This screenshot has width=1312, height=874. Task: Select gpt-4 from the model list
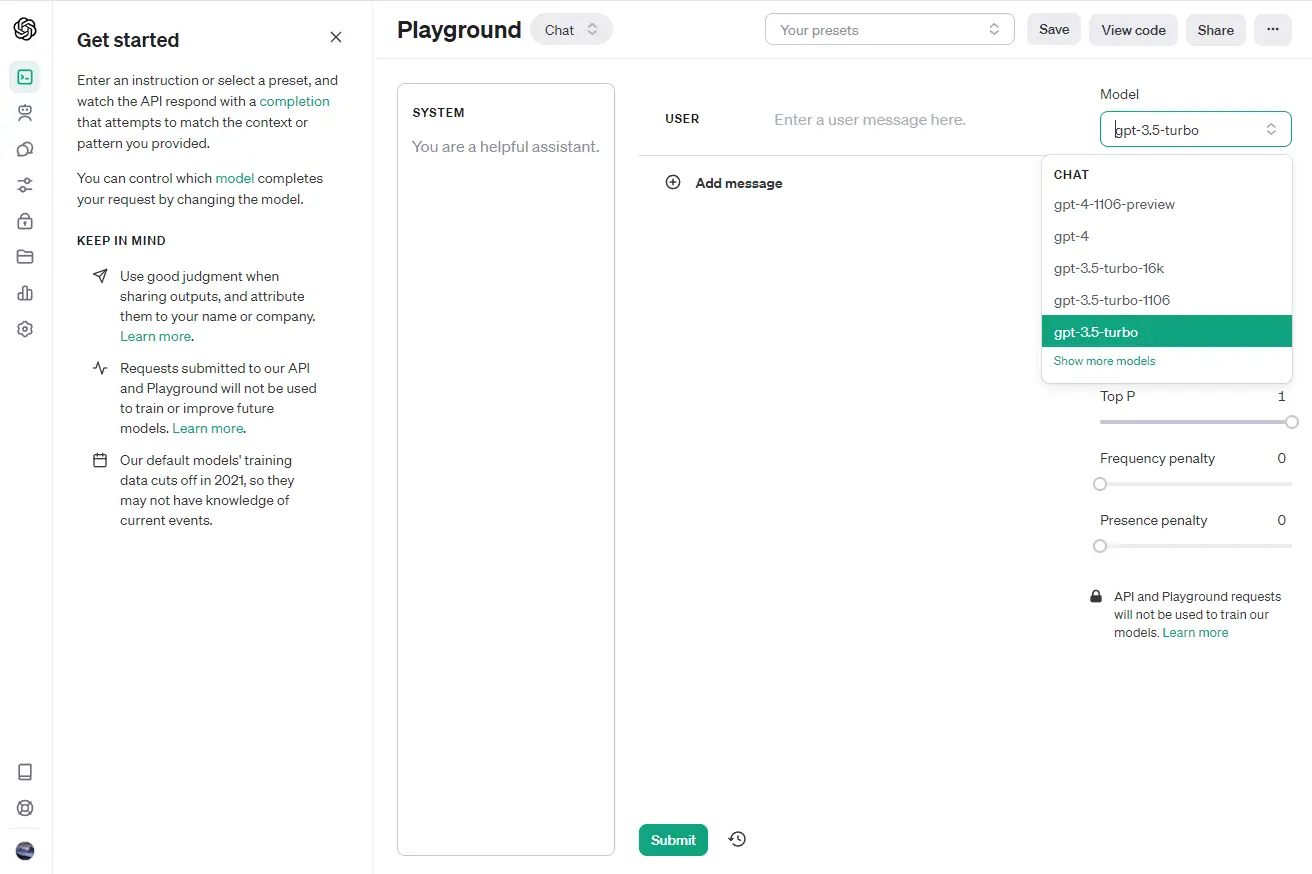tap(1167, 236)
